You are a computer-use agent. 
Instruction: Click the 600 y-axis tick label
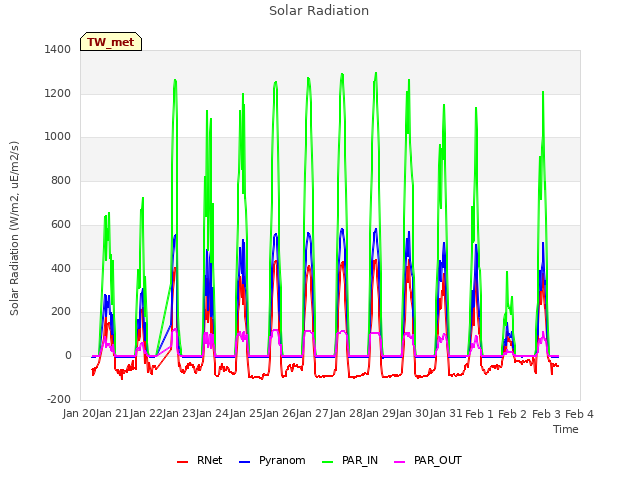coord(61,224)
